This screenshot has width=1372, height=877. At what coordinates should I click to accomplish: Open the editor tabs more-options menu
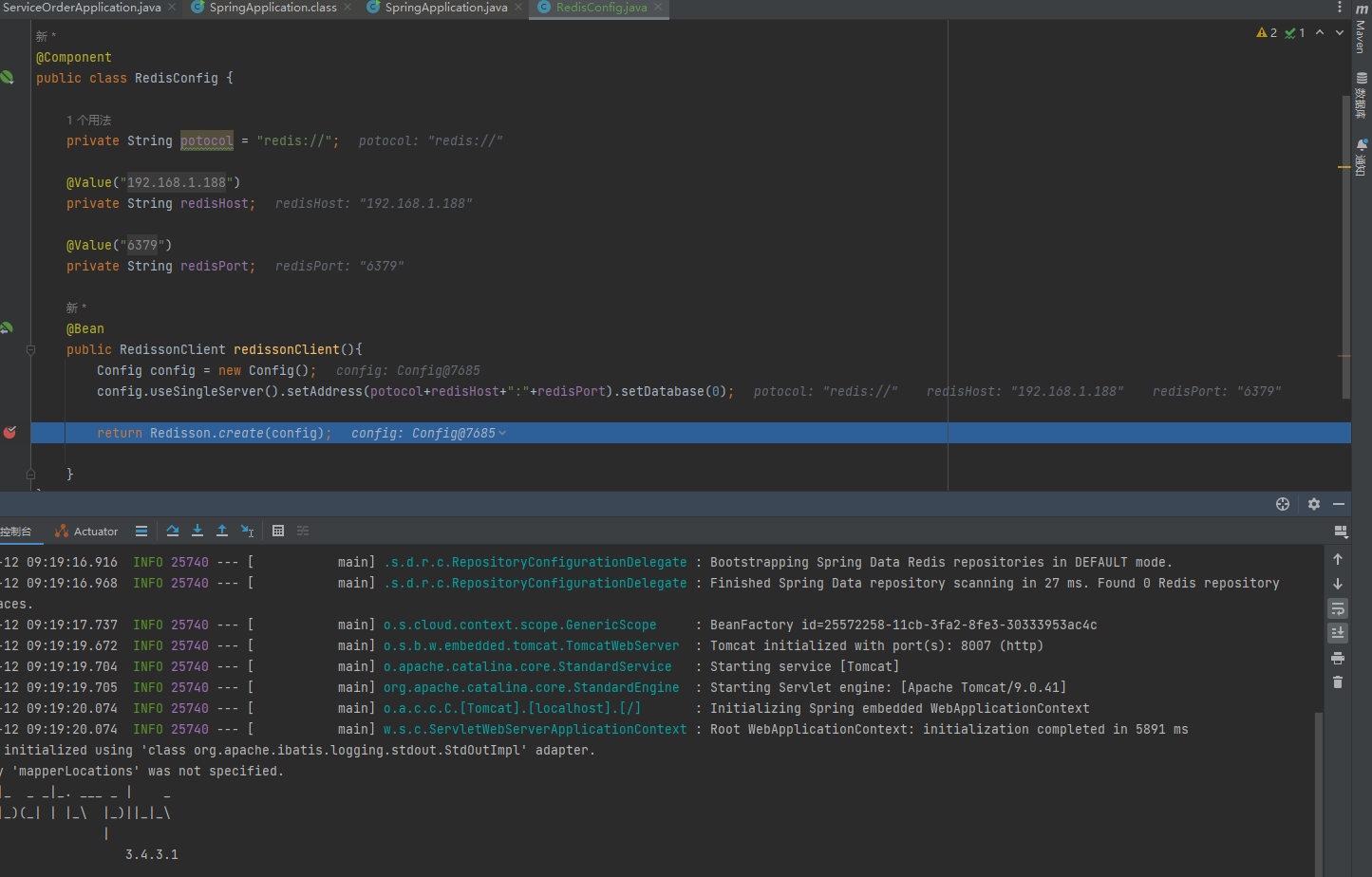coord(1340,8)
